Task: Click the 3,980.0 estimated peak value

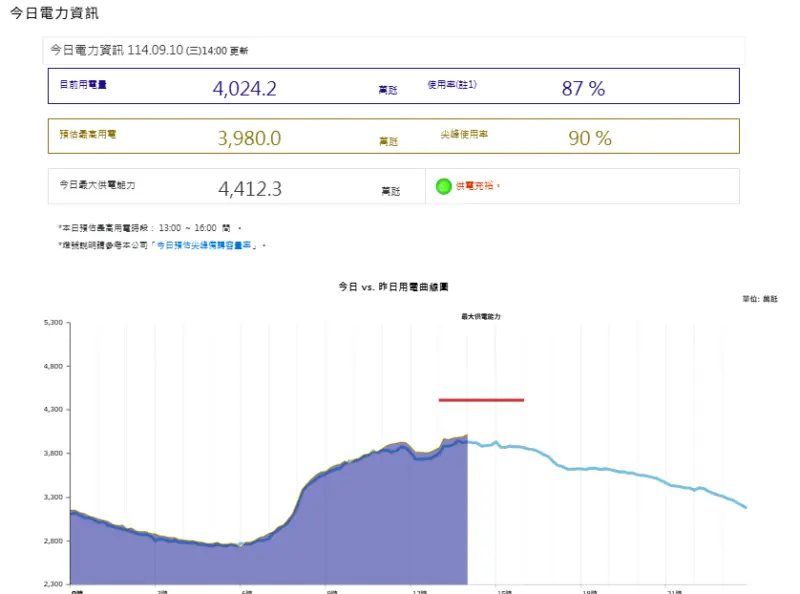Action: coord(249,138)
